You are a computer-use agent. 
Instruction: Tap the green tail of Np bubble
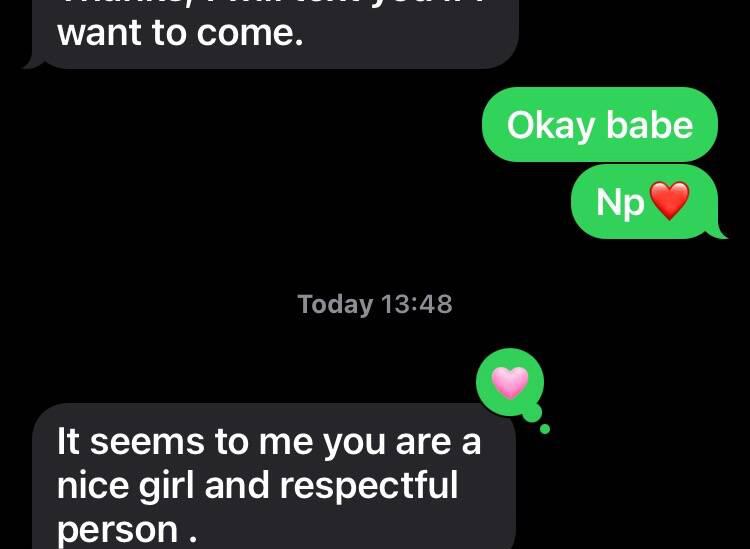pos(717,231)
